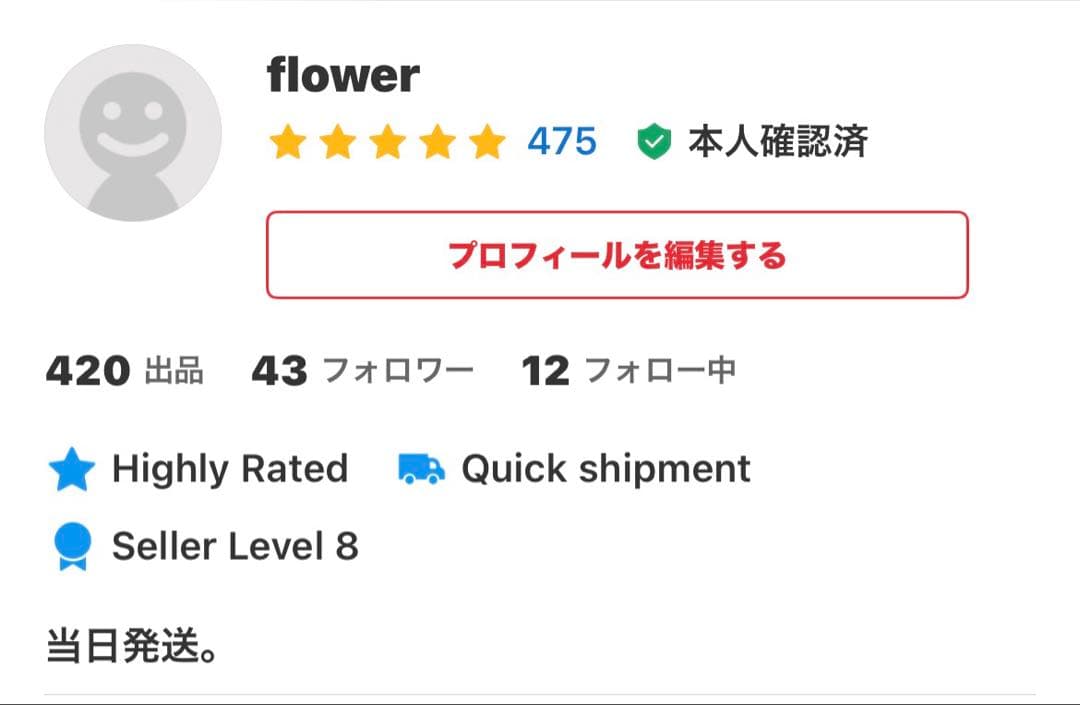Click the blue Quick shipment truck icon
Image resolution: width=1080 pixels, height=705 pixels.
(421, 469)
